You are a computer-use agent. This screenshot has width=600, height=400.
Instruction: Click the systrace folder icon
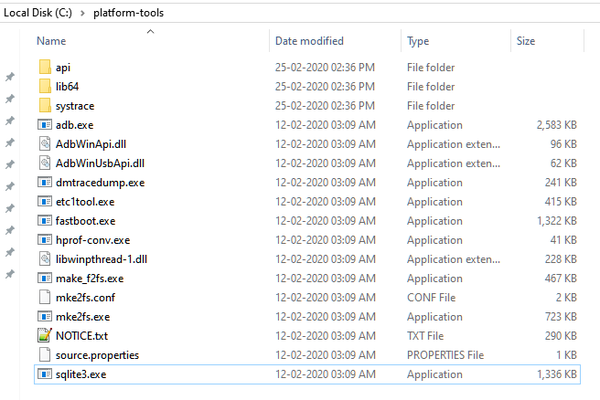(x=45, y=105)
